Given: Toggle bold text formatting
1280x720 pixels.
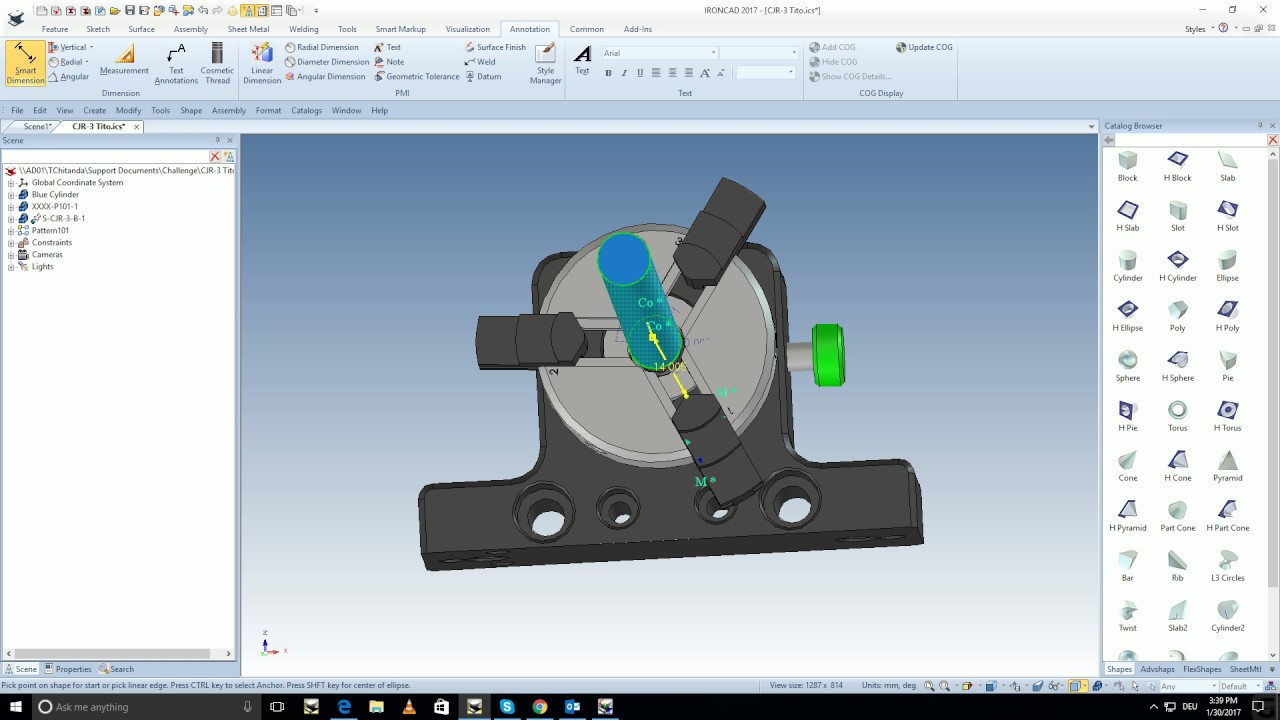Looking at the screenshot, I should click(x=608, y=73).
